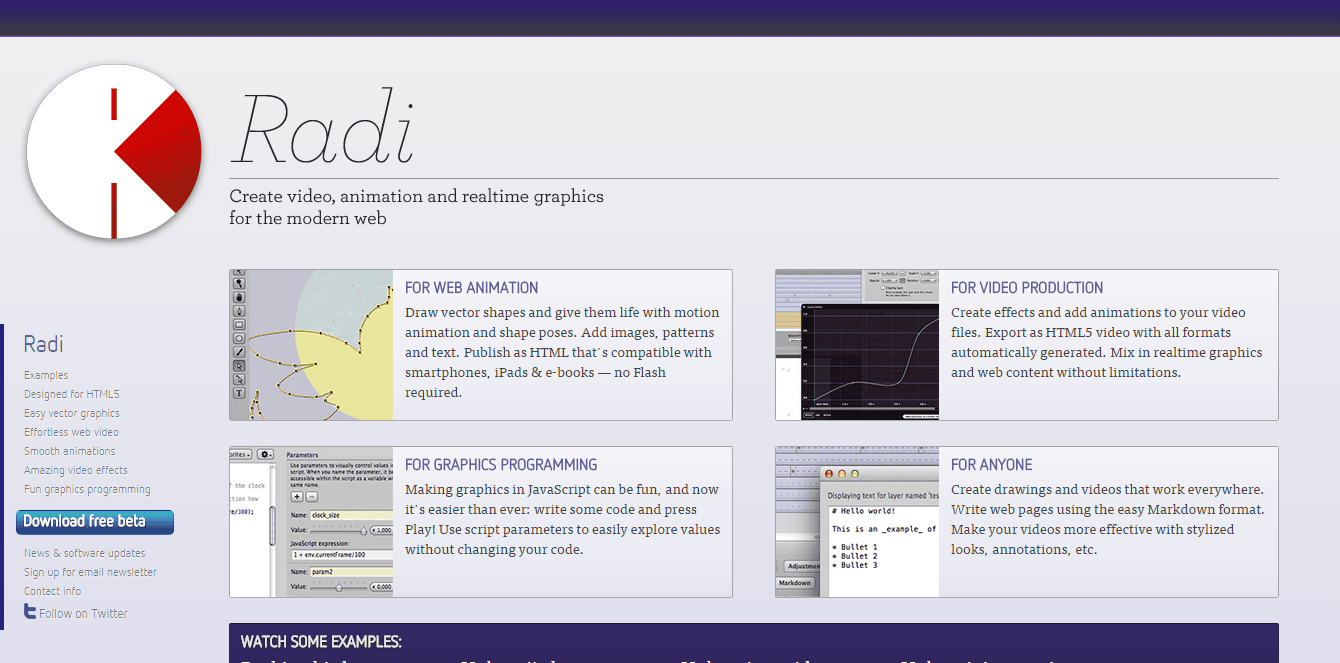
Task: Open the Amazing video effects link
Action: pyautogui.click(x=76, y=470)
